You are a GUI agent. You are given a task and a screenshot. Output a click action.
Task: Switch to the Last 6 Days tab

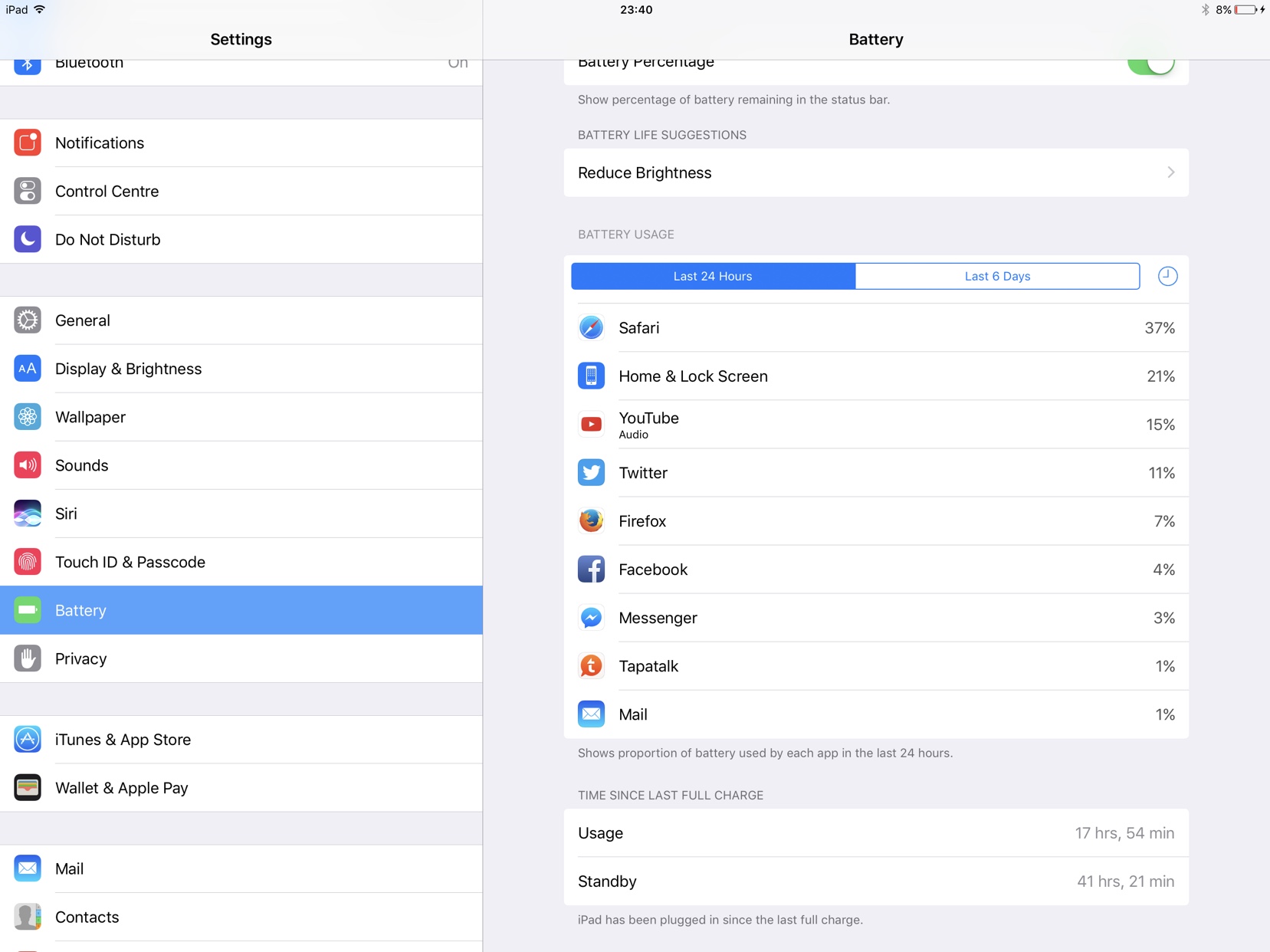click(997, 276)
